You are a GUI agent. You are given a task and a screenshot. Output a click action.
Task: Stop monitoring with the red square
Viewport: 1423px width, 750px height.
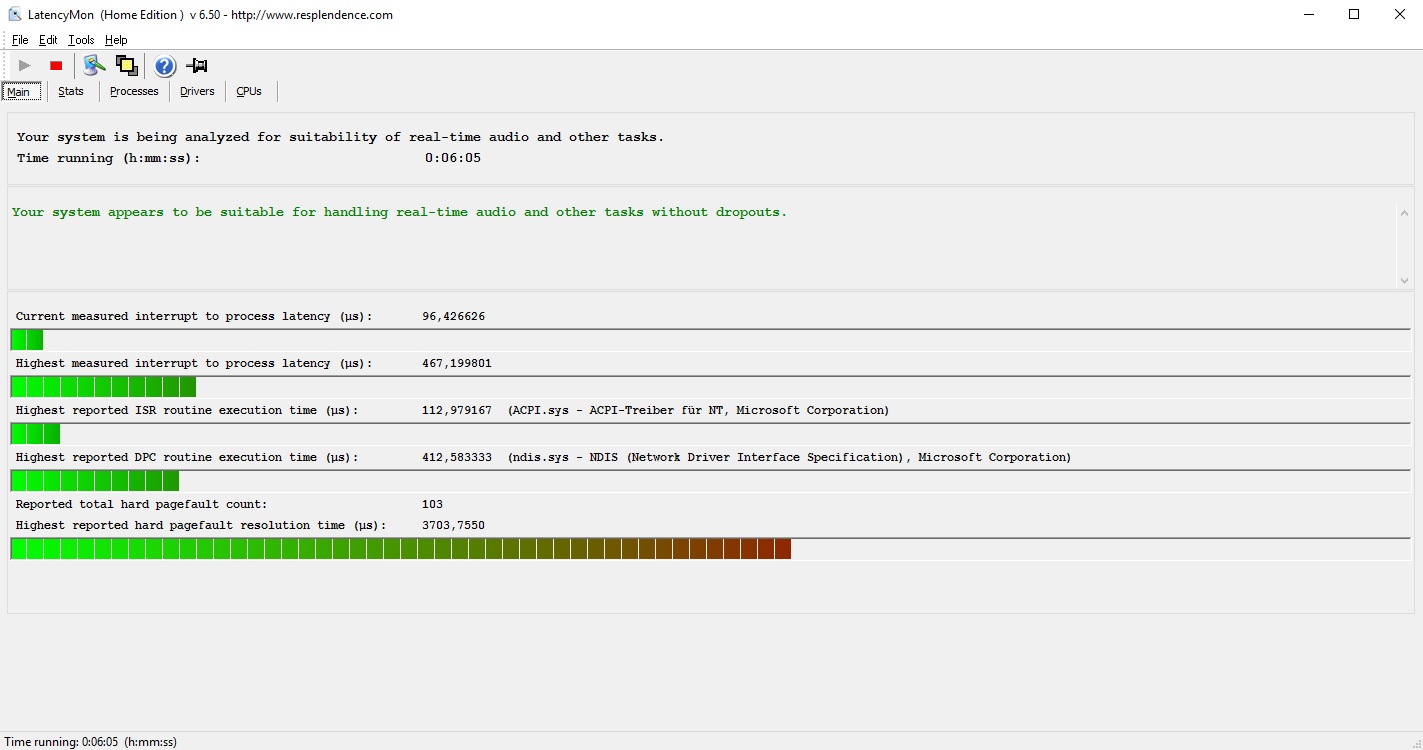pyautogui.click(x=56, y=66)
